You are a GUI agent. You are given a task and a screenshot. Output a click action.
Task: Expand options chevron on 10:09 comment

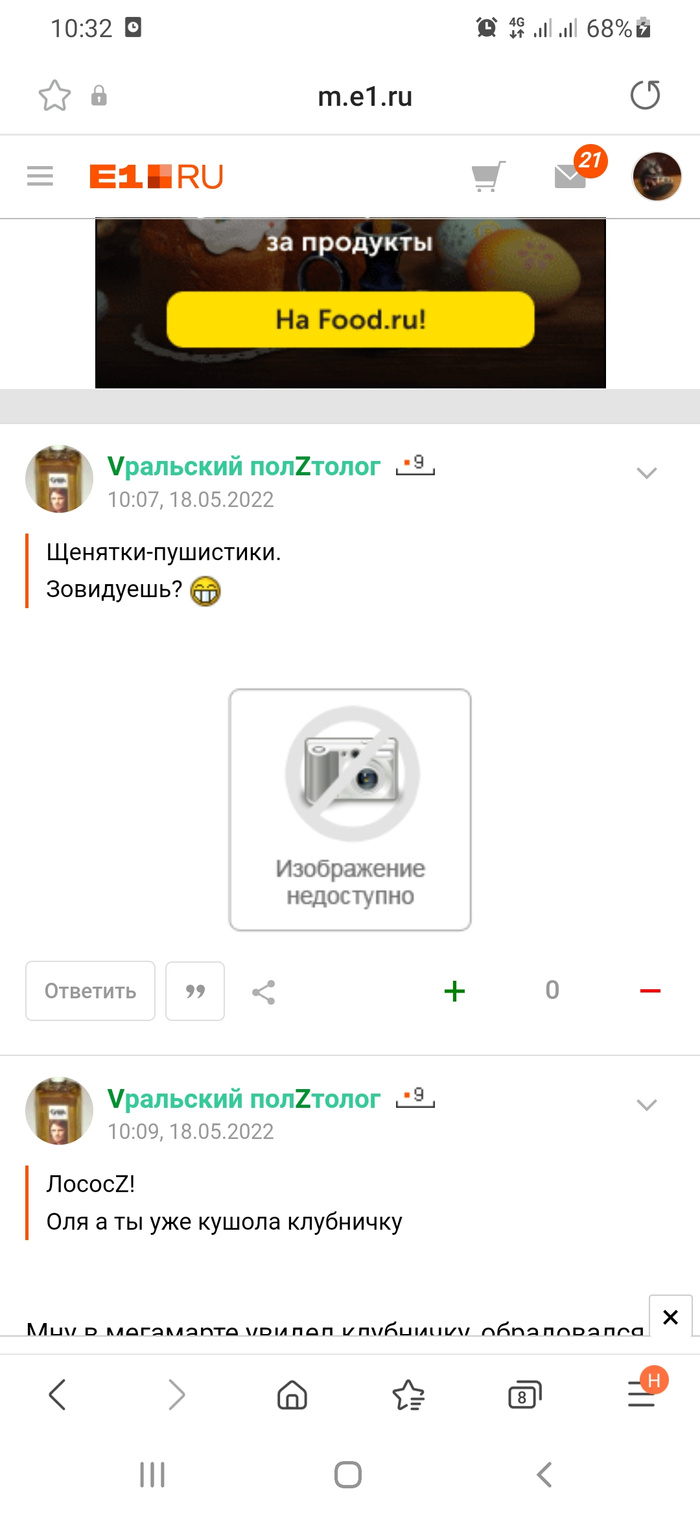click(647, 1105)
